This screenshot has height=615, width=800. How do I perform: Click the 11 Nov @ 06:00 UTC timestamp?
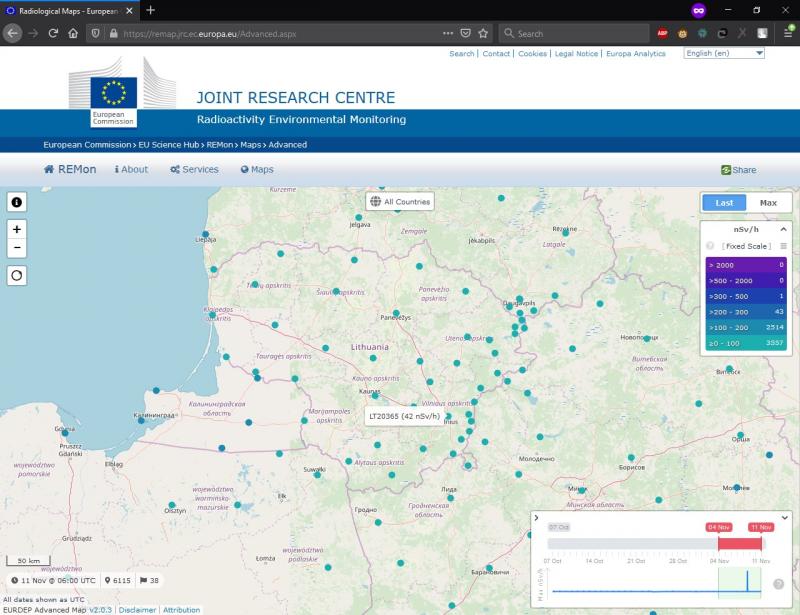[53, 580]
